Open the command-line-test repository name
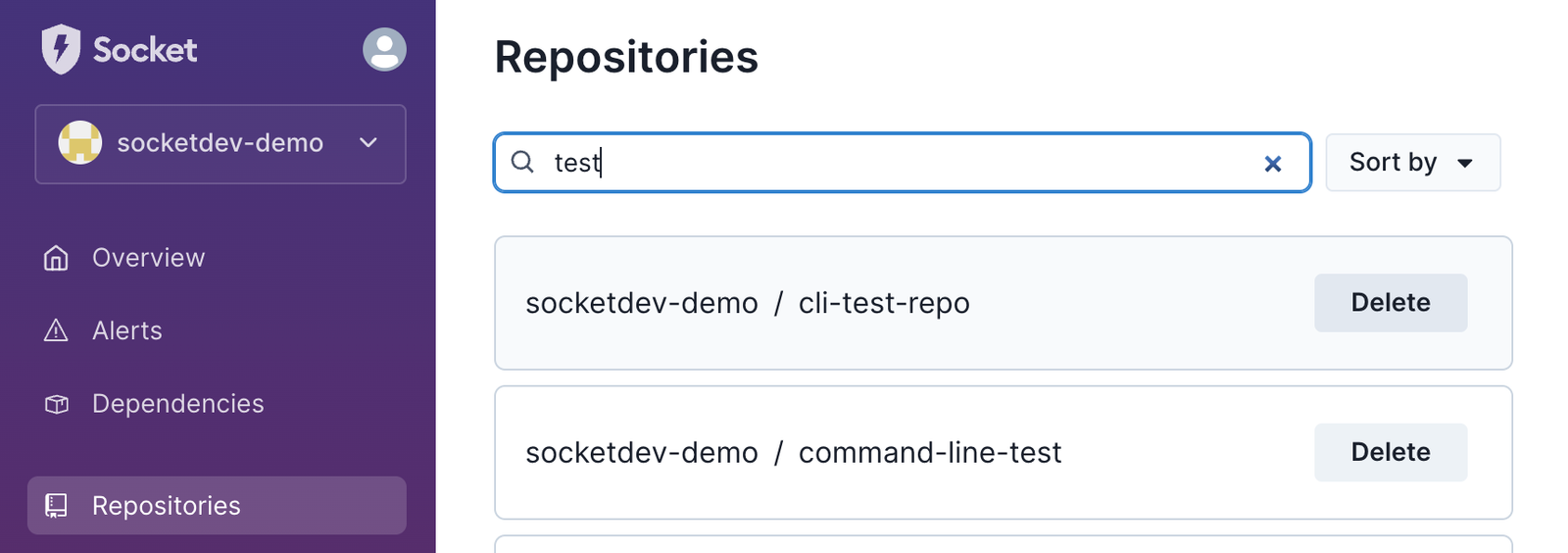Image resolution: width=1568 pixels, height=553 pixels. 930,453
